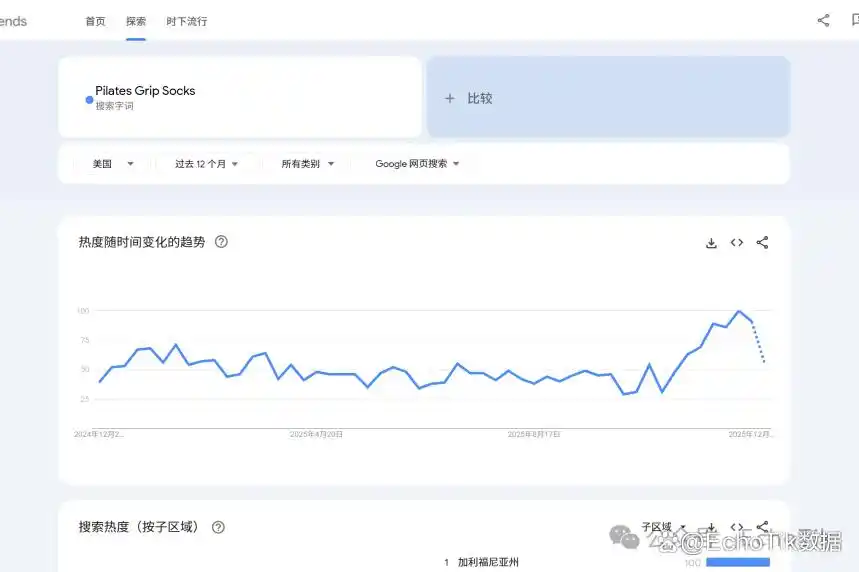859x572 pixels.
Task: Click embed code icon on trend chart
Action: (x=737, y=243)
